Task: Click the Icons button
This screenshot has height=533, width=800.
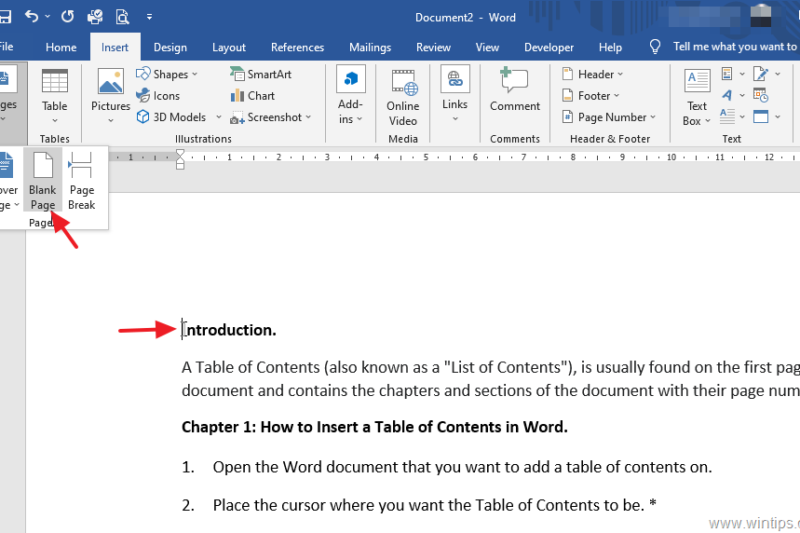Action: pyautogui.click(x=158, y=95)
